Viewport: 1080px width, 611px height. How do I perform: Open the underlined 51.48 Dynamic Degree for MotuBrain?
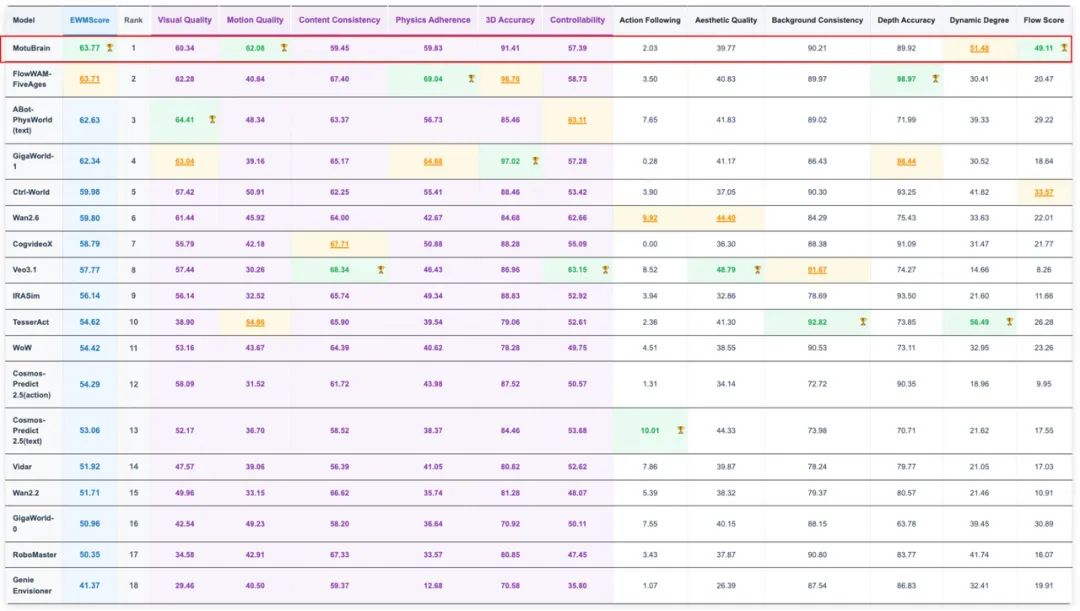(x=979, y=48)
